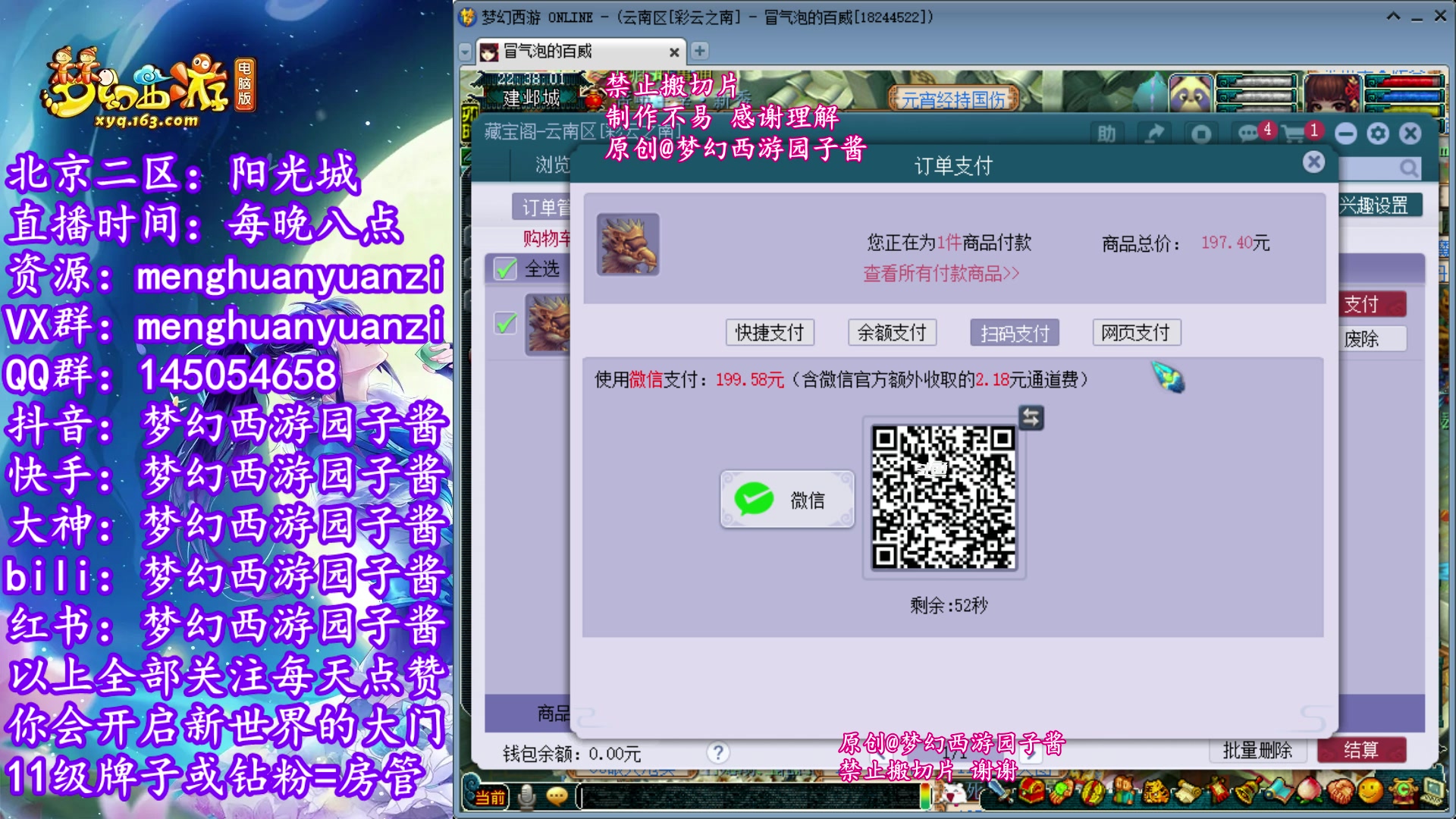Close the 冒气泡的百威 tab
Image resolution: width=1456 pixels, height=819 pixels.
coord(673,52)
